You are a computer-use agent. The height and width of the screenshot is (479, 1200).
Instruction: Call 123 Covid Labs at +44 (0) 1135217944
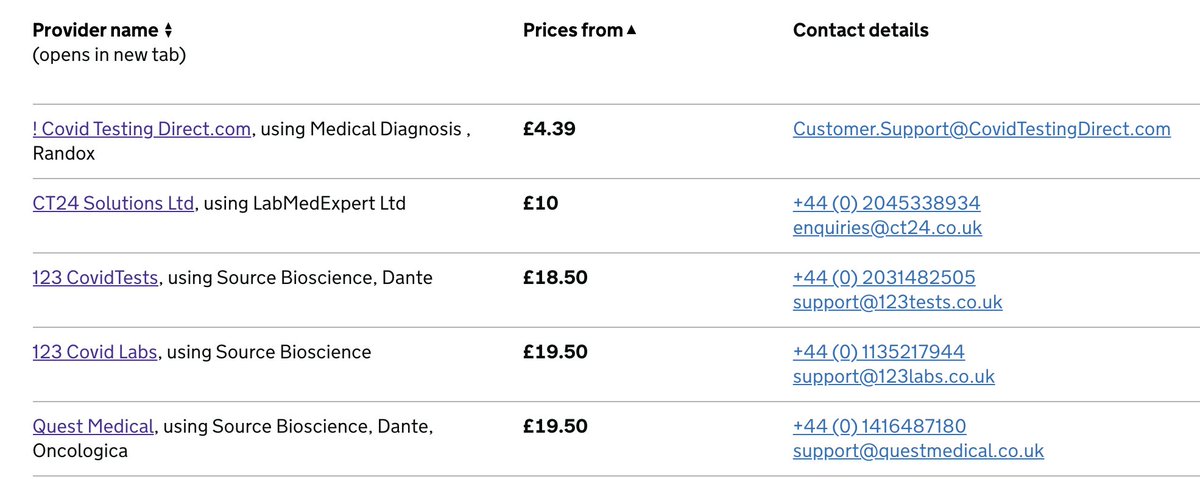pyautogui.click(x=879, y=352)
